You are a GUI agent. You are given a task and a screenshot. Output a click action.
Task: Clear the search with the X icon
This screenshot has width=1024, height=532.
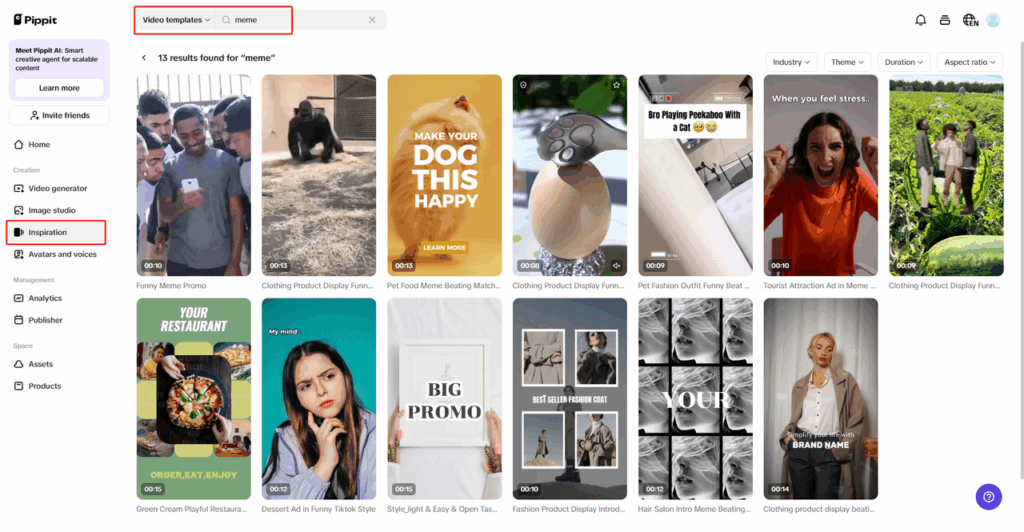click(372, 20)
